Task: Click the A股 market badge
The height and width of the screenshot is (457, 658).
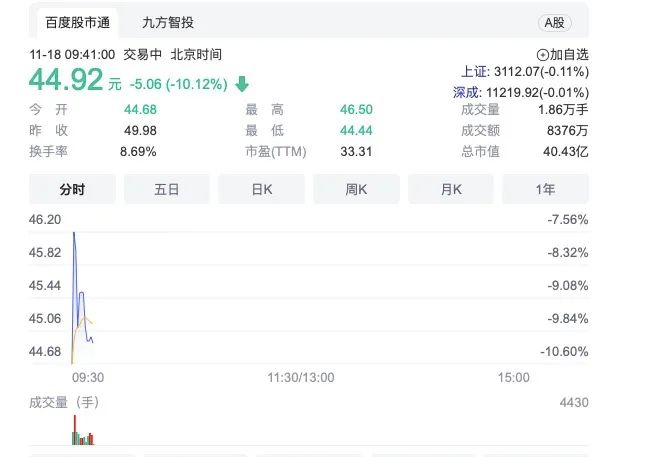Action: (x=552, y=23)
